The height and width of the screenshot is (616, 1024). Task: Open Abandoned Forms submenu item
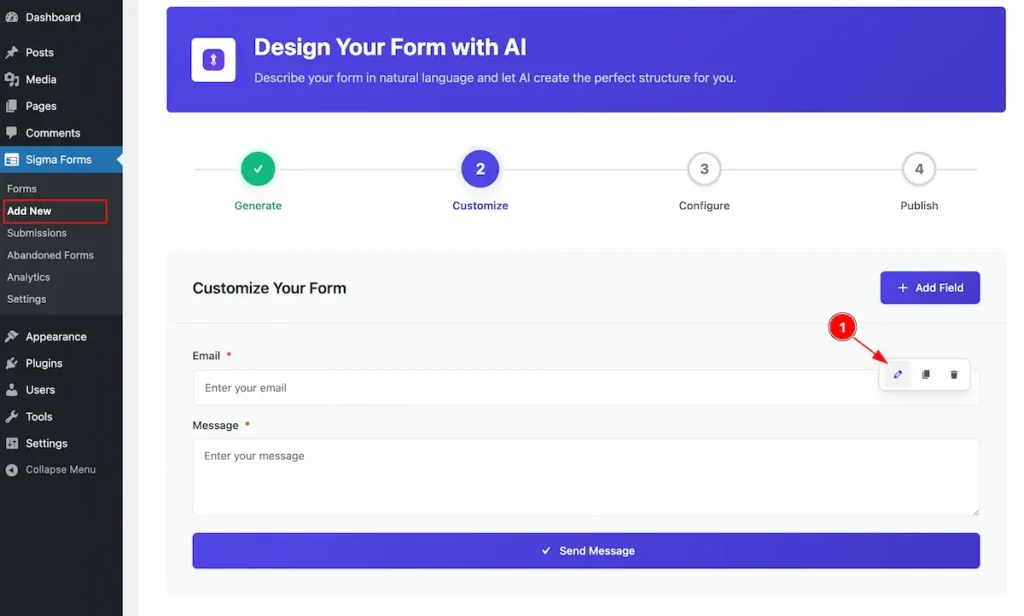[50, 255]
